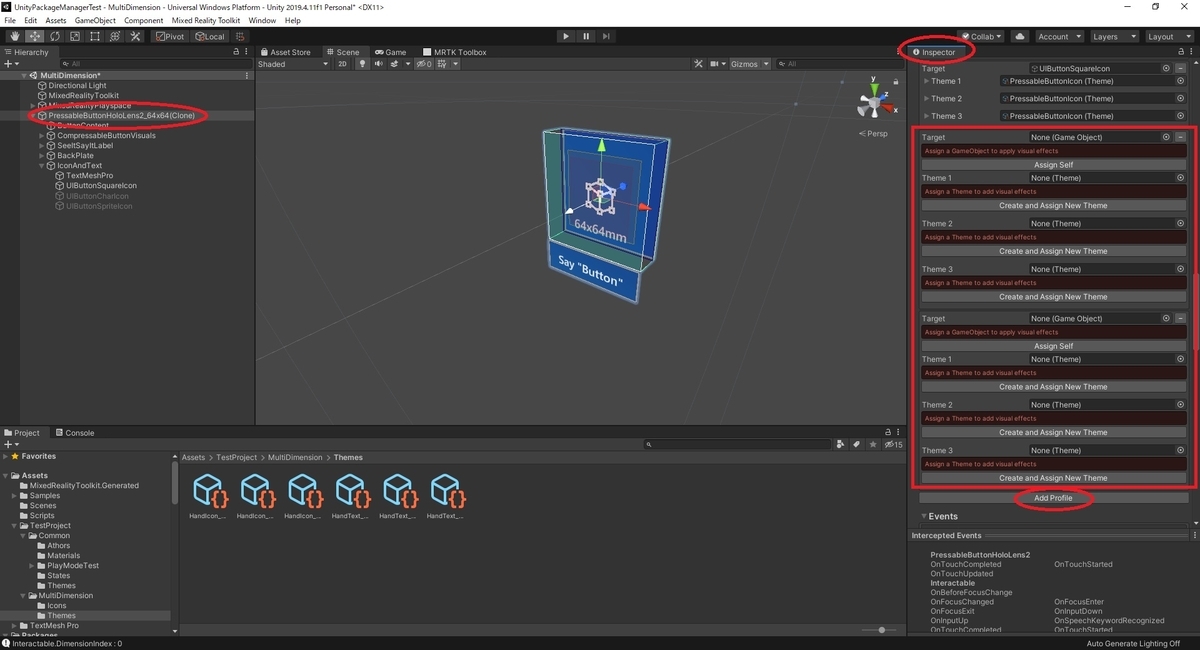Open the Account dropdown
1200x650 pixels.
coord(1059,37)
